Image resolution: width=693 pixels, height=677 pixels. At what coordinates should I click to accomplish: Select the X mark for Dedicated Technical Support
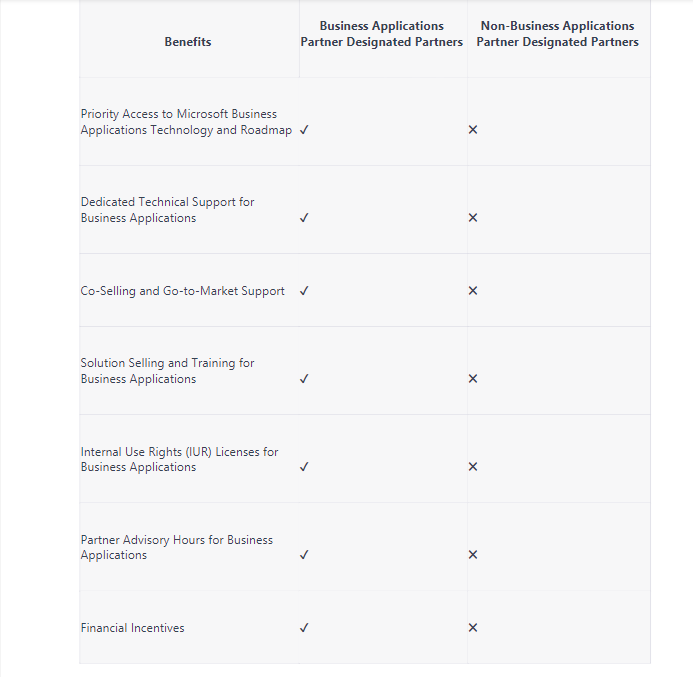coord(473,218)
